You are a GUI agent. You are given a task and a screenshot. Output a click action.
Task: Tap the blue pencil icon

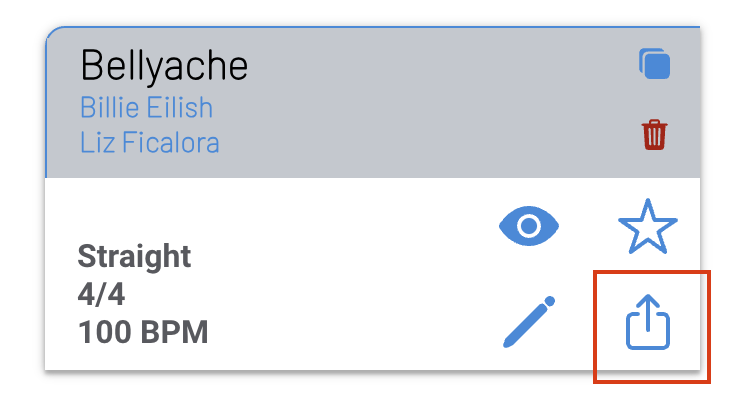click(529, 322)
